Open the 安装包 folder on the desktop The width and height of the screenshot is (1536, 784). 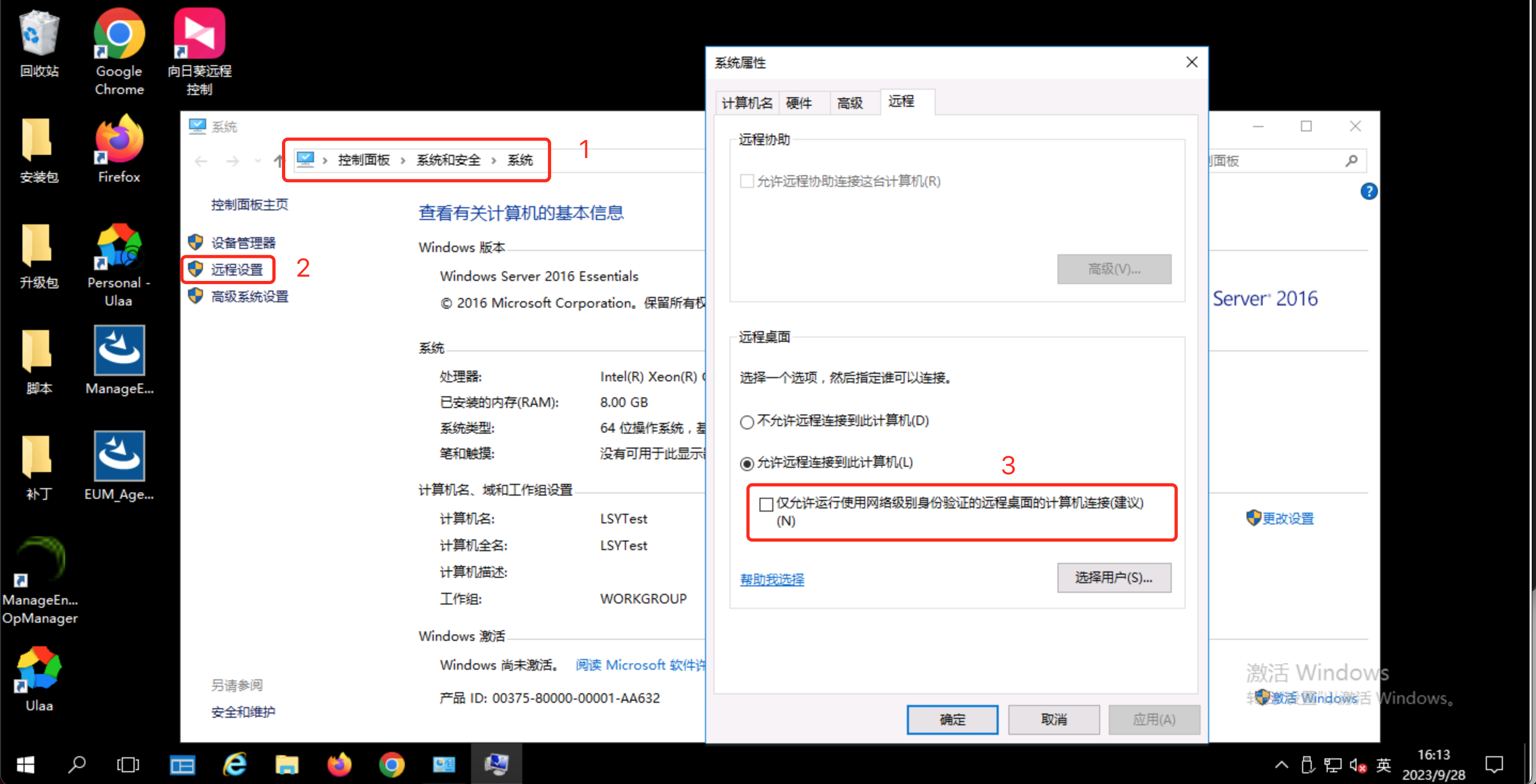point(39,150)
